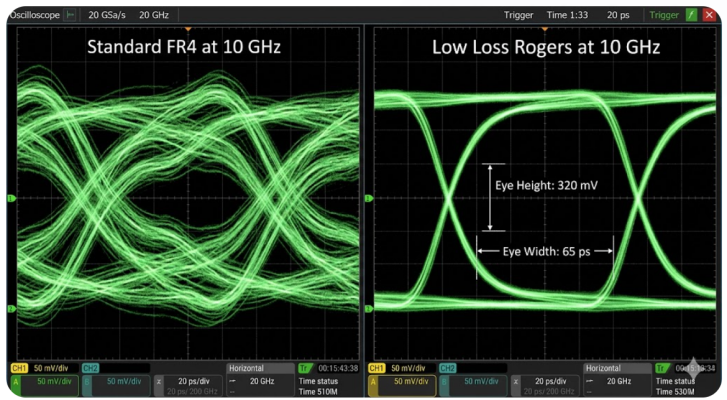
Task: Select the yellow CH1 badge under the FR4 panel
Action: tap(19, 368)
